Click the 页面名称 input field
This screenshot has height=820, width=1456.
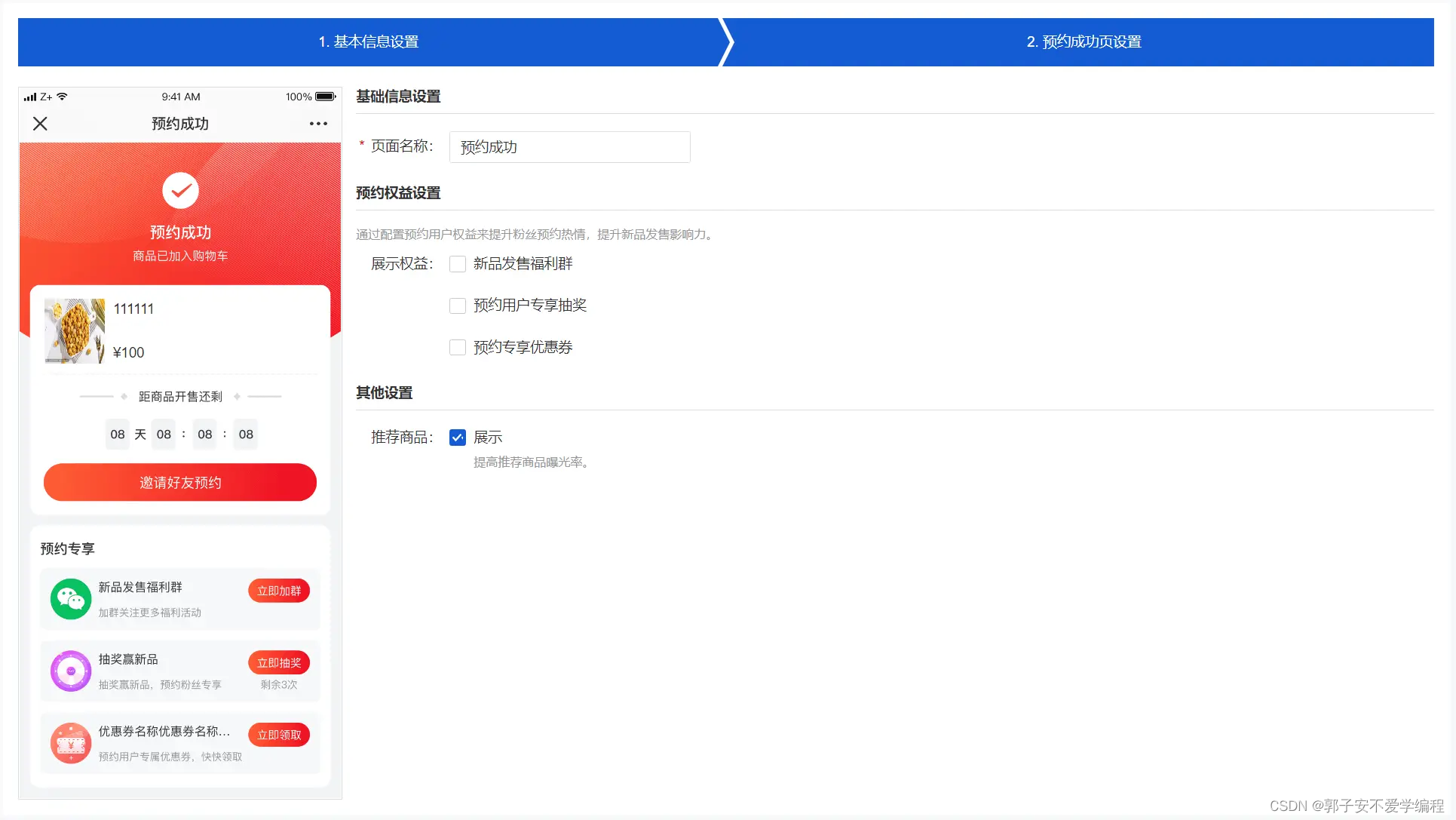click(x=569, y=147)
